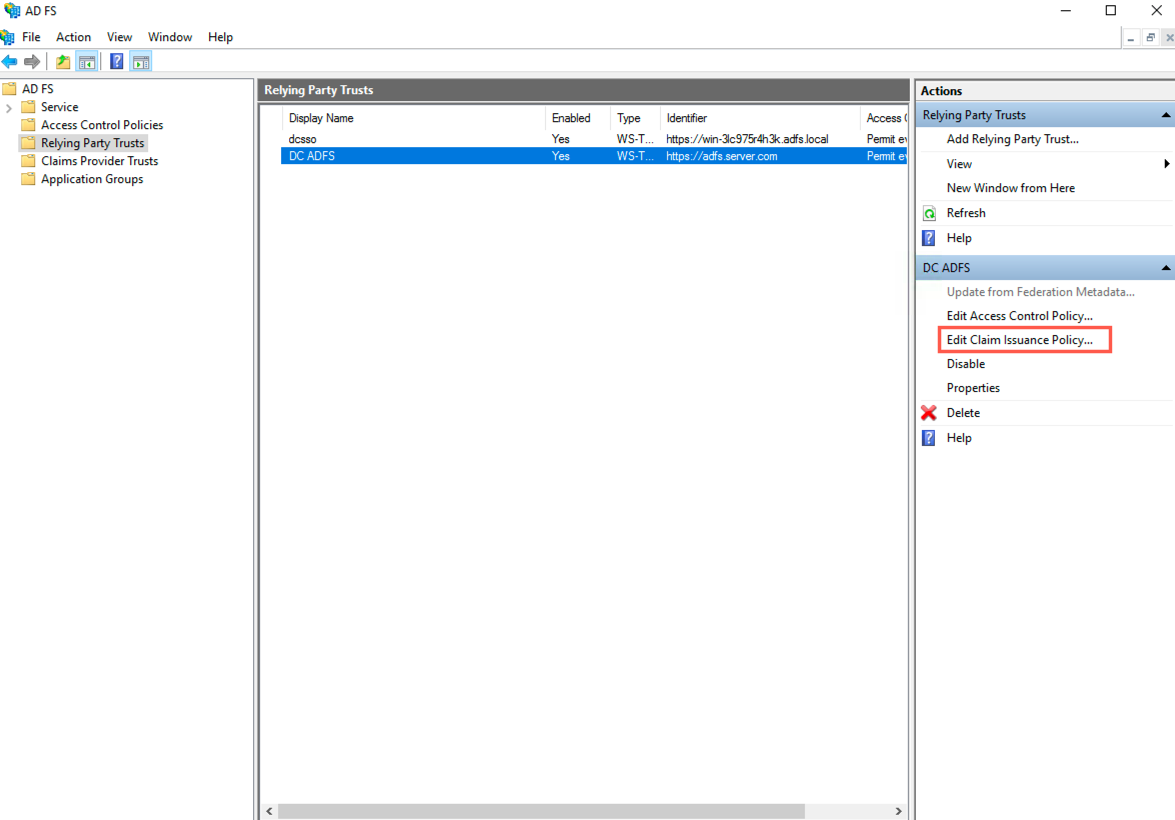Open the Window menu
Image resolution: width=1175 pixels, height=820 pixels.
tap(169, 36)
